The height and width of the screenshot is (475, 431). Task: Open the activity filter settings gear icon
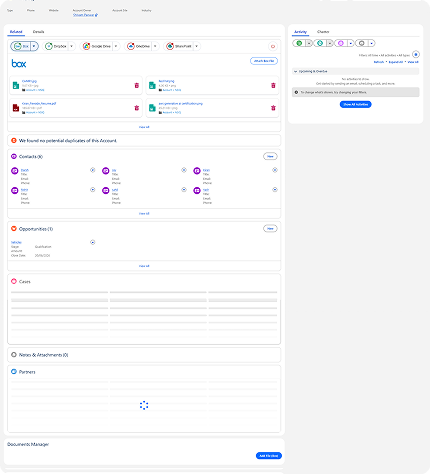tap(416, 54)
